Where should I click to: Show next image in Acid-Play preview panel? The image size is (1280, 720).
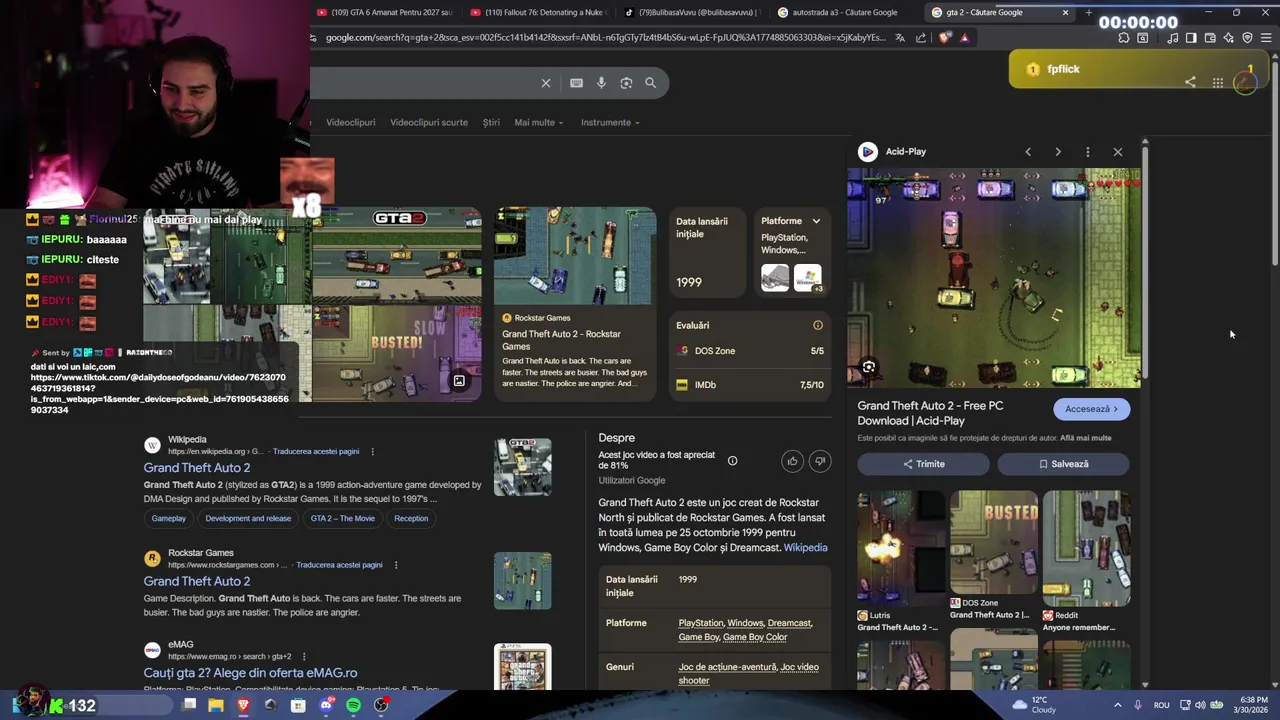1058,152
